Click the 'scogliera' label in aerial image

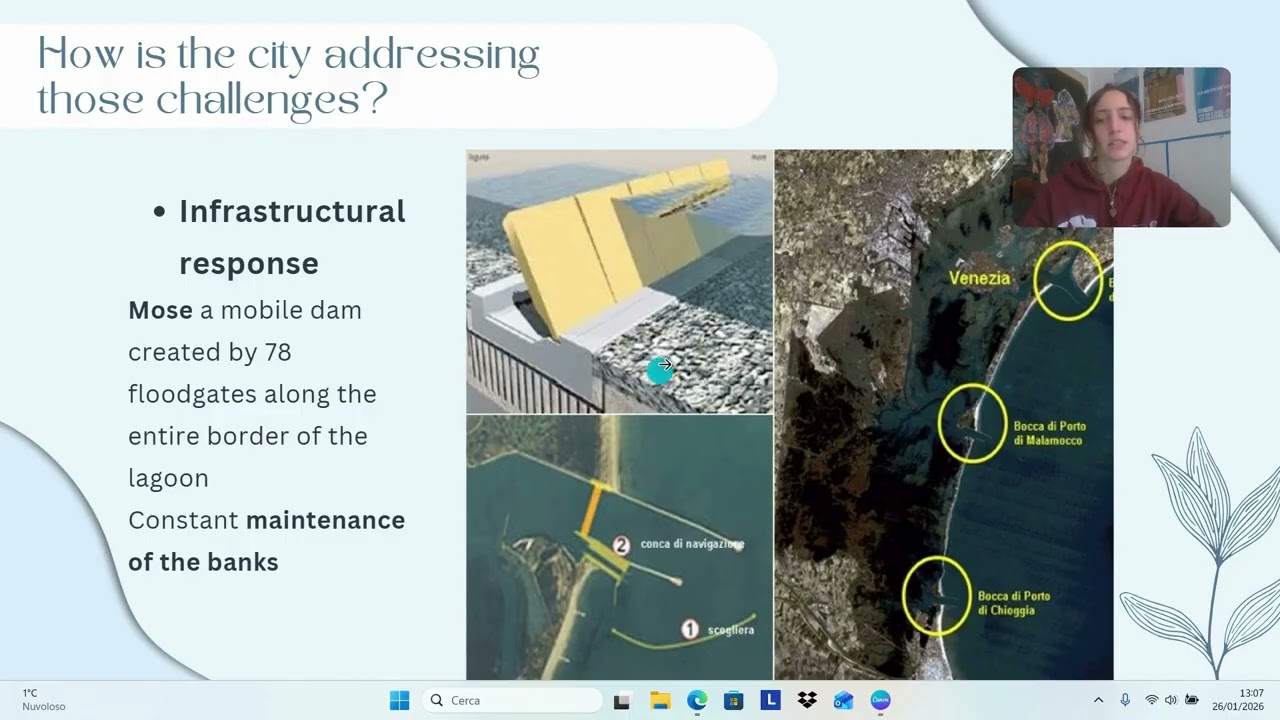[x=731, y=630]
